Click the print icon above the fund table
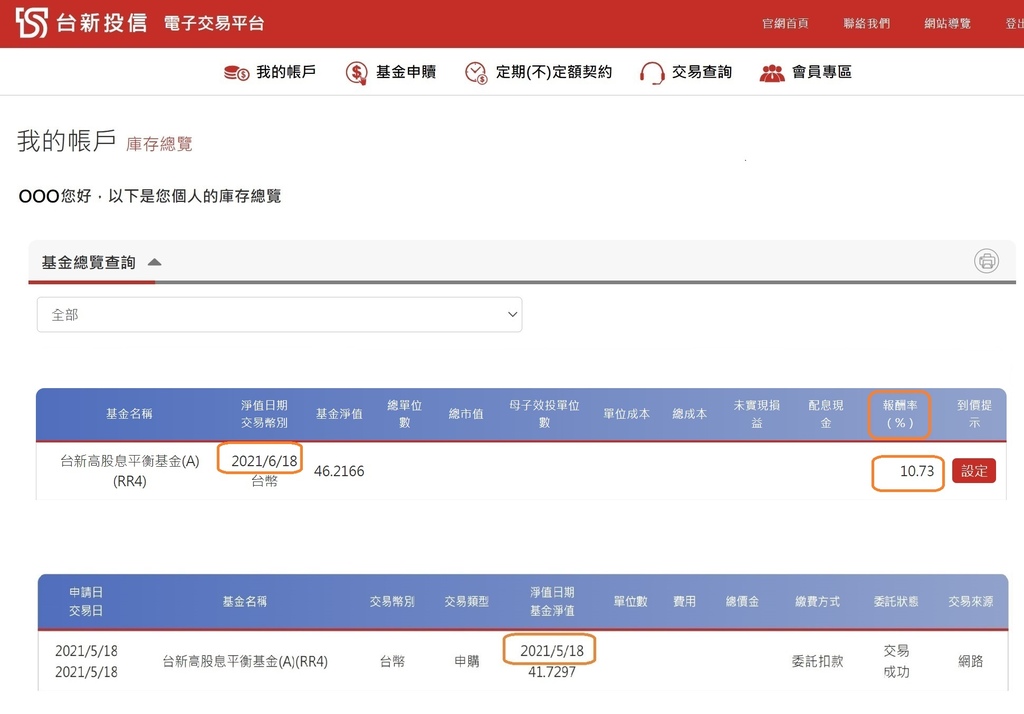Screen dimensions: 1024x714 tap(986, 261)
